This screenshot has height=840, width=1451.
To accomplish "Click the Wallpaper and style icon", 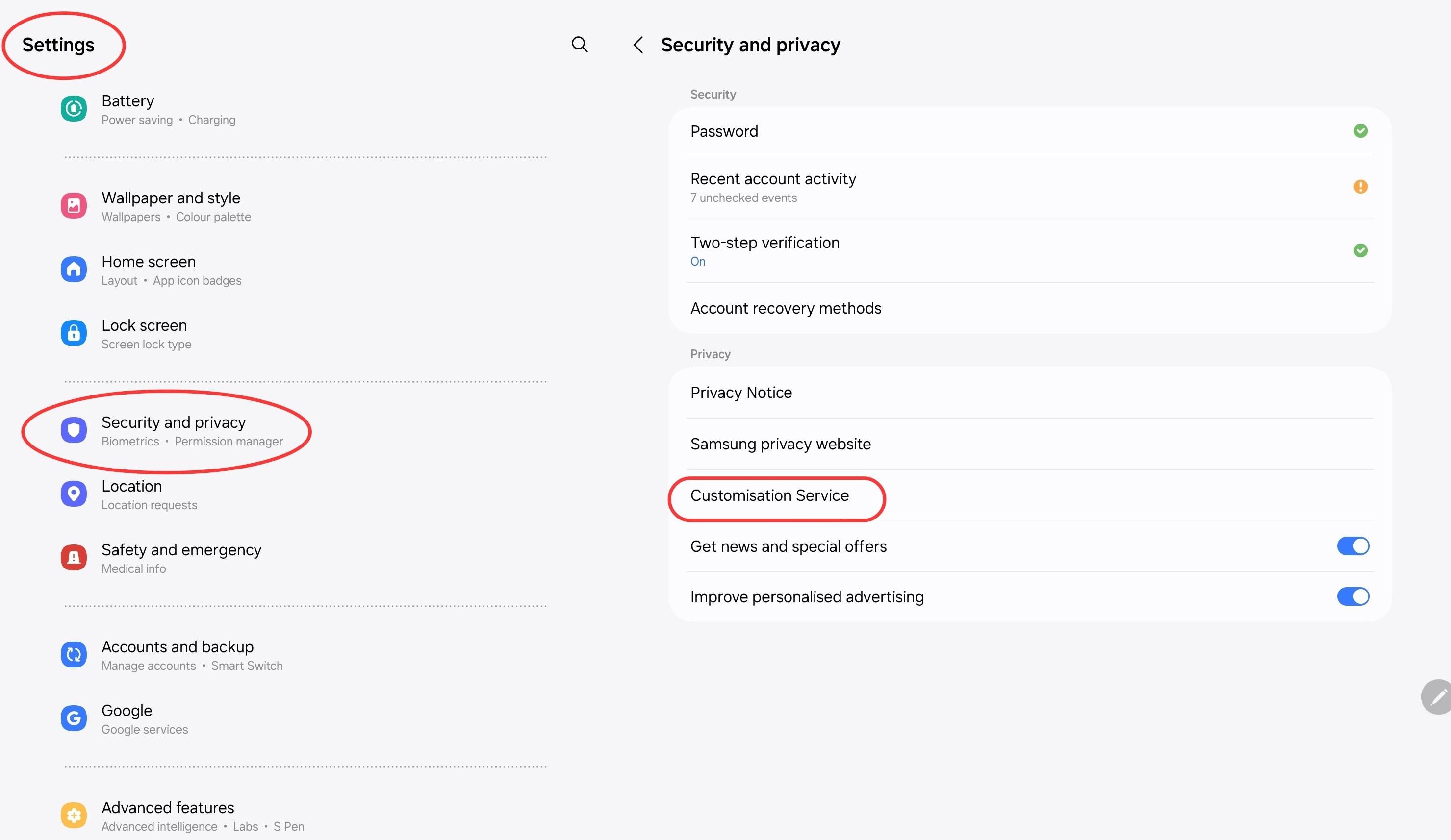I will pos(73,205).
